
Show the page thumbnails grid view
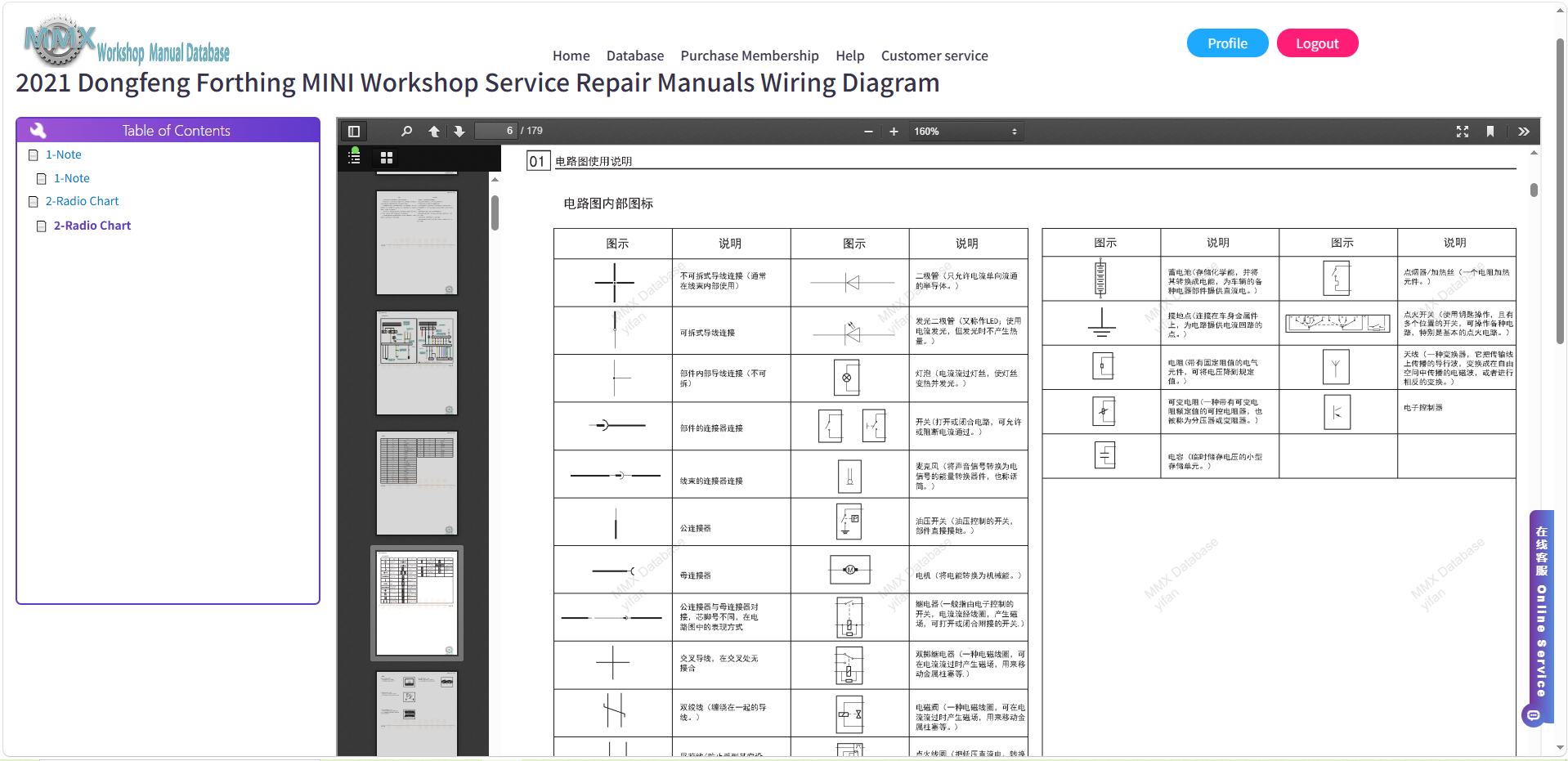(387, 158)
